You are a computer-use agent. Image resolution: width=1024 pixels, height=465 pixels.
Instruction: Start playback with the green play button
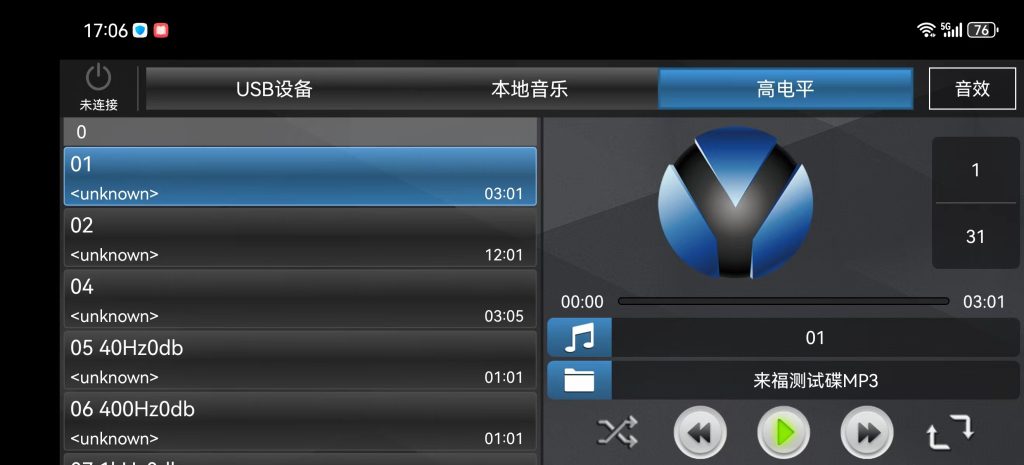783,432
